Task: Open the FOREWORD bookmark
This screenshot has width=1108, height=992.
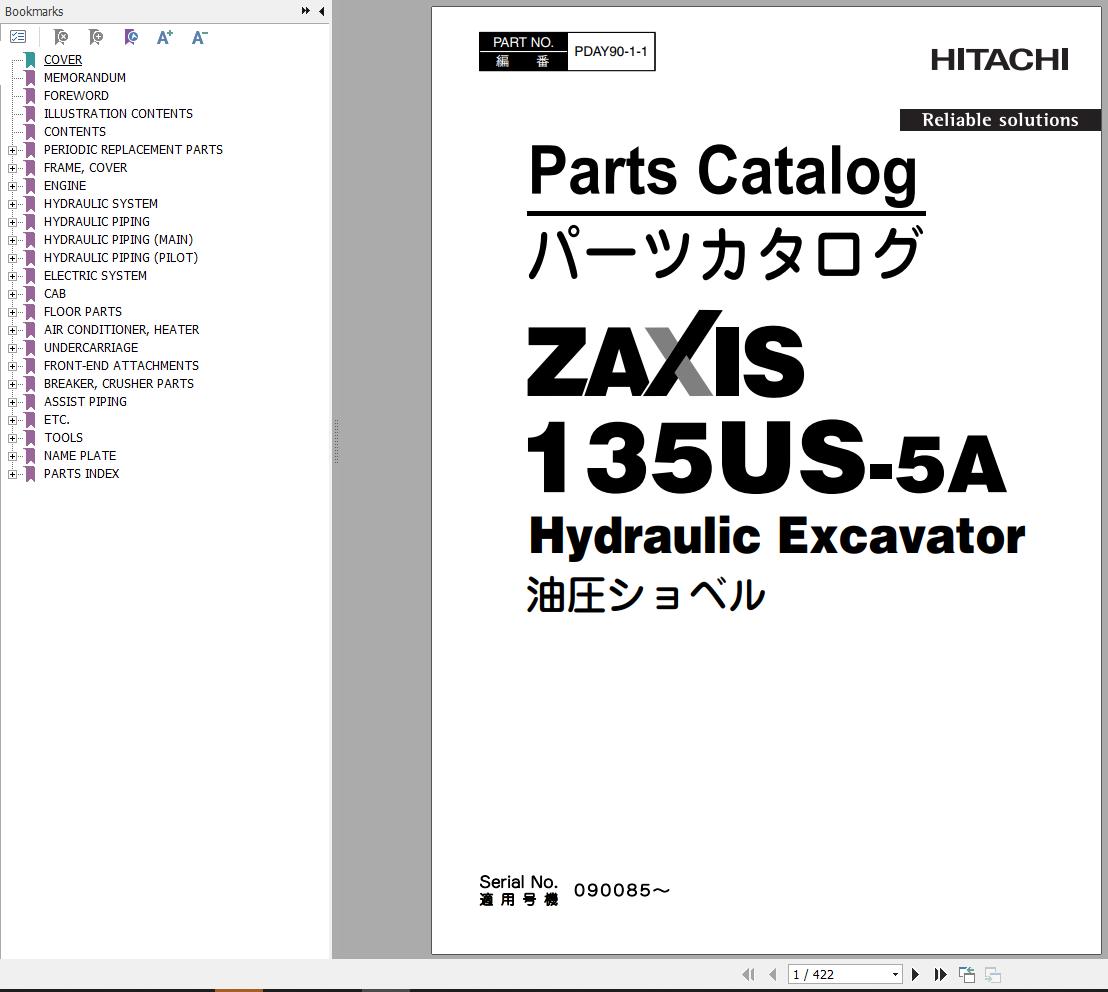Action: click(76, 95)
